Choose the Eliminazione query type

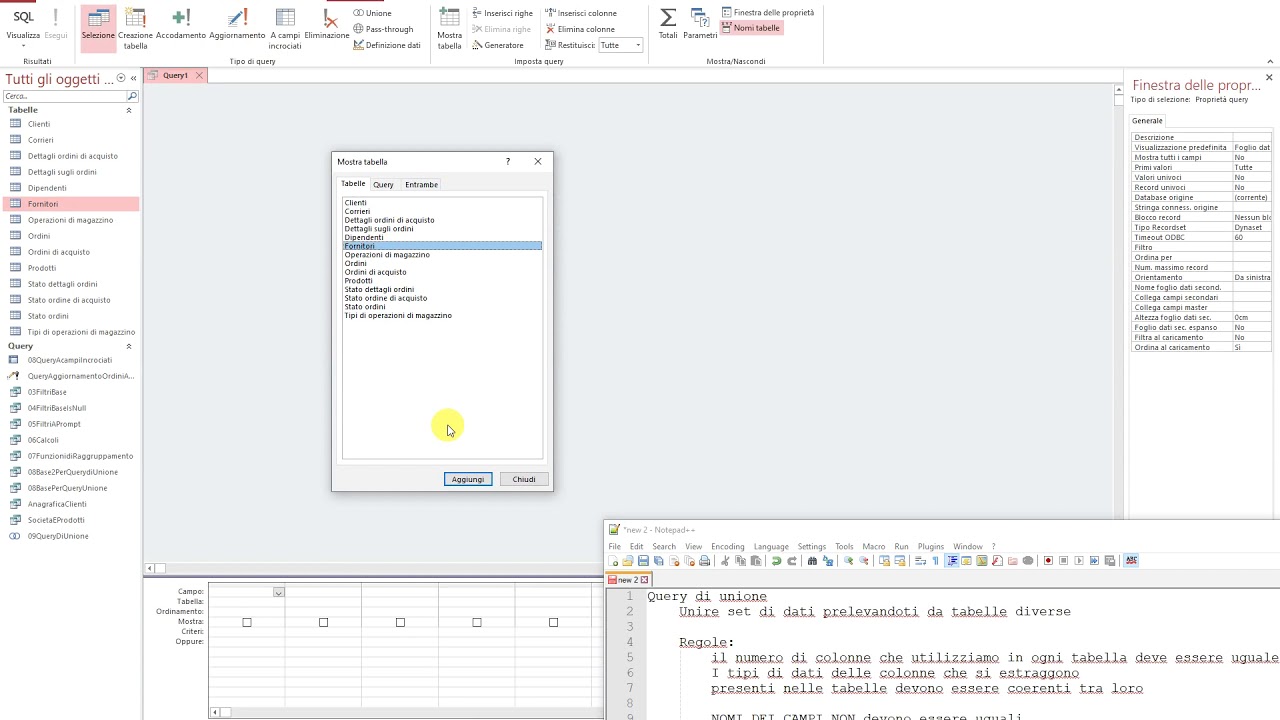[327, 26]
